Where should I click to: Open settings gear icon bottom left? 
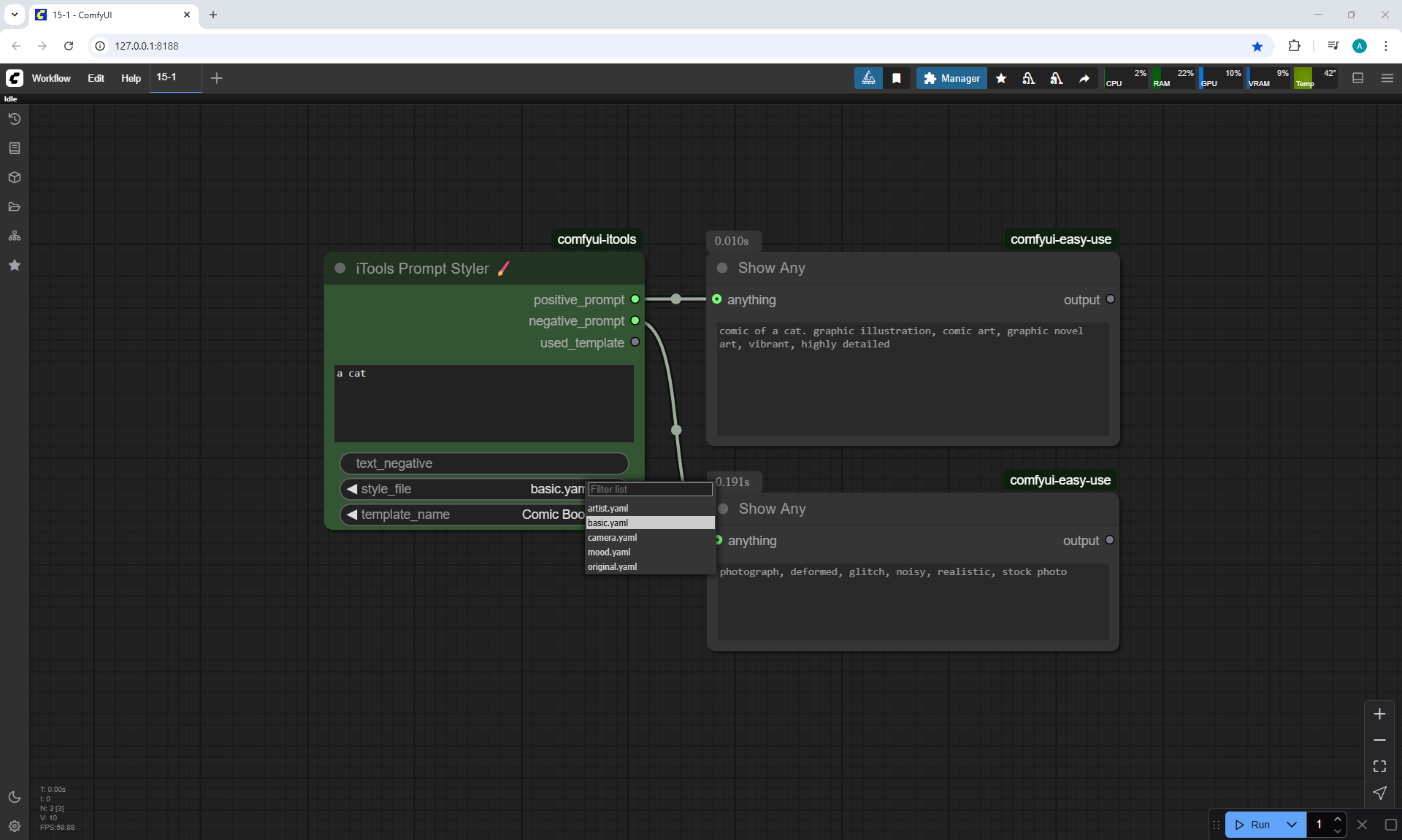15,826
